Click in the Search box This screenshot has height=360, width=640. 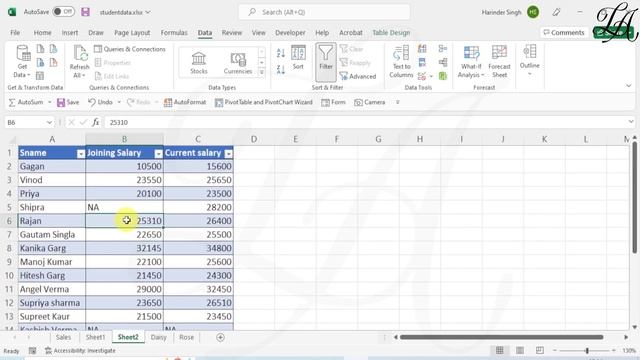pos(324,12)
